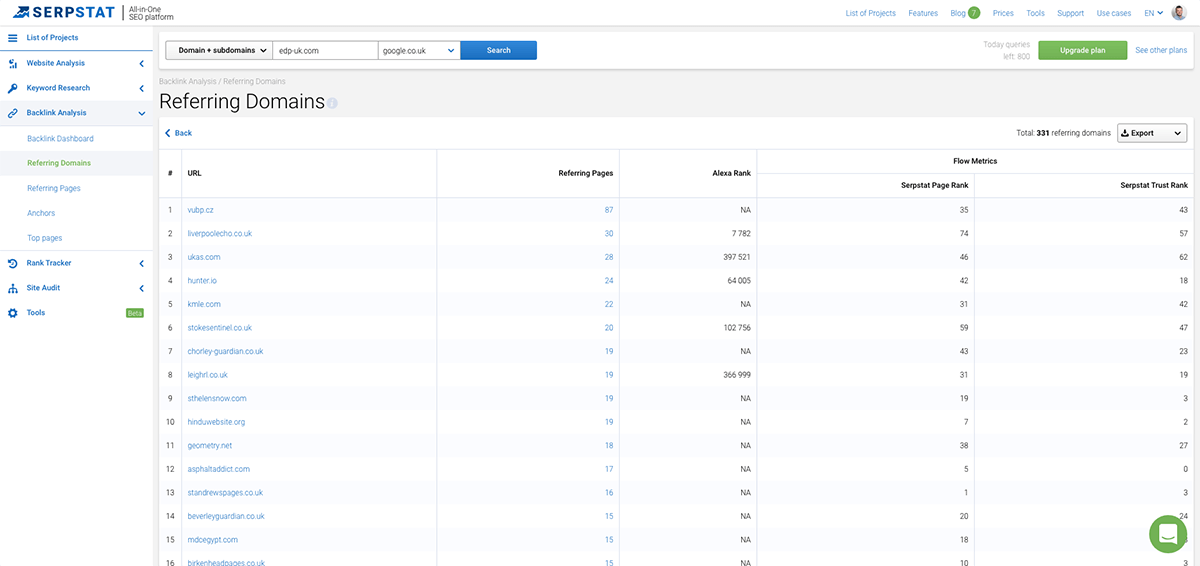
Task: Open the geometry.net domain link
Action: point(209,446)
